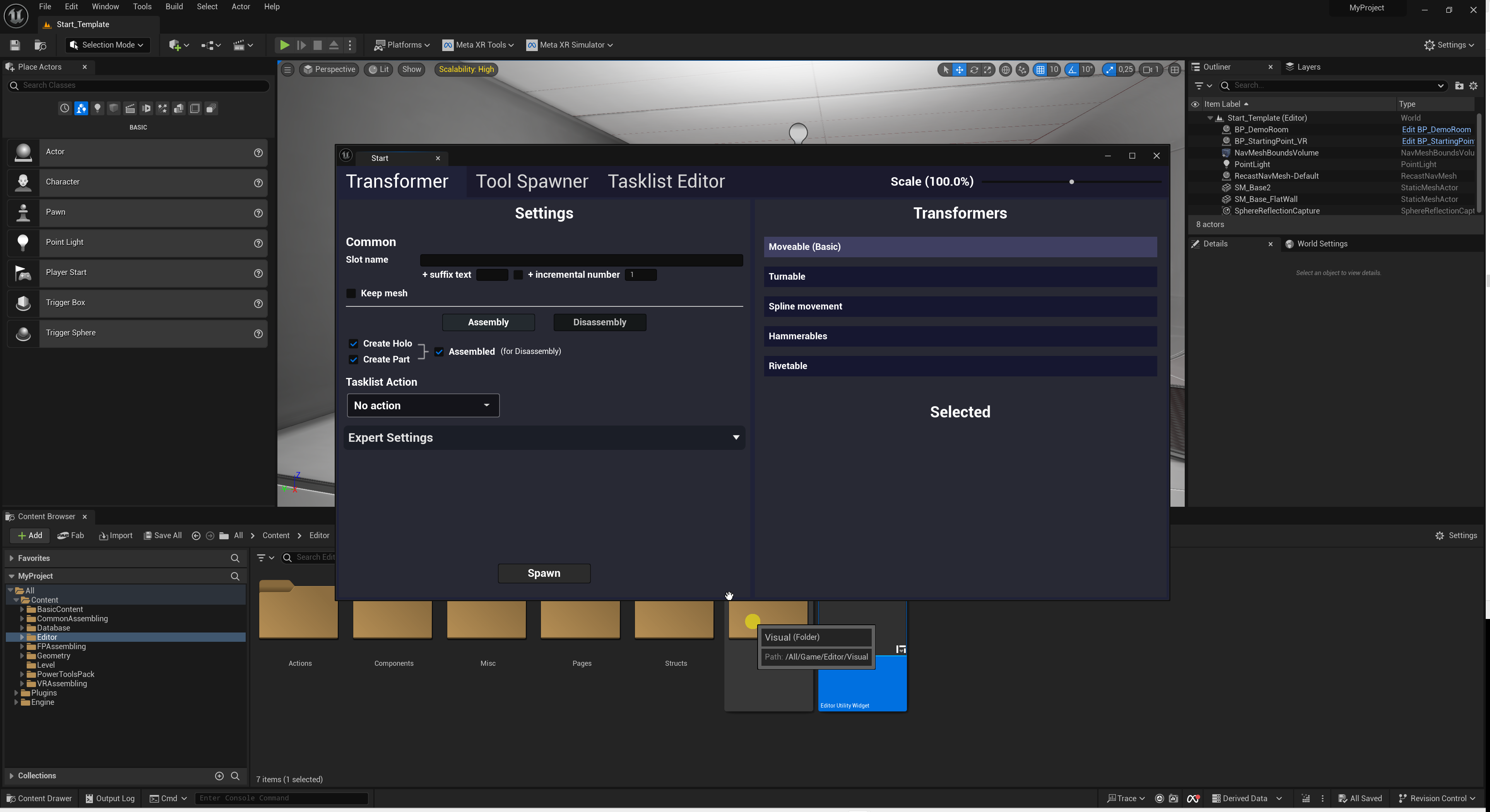The height and width of the screenshot is (812, 1490).
Task: Click the Lights category icon in Place Actors
Action: point(97,108)
